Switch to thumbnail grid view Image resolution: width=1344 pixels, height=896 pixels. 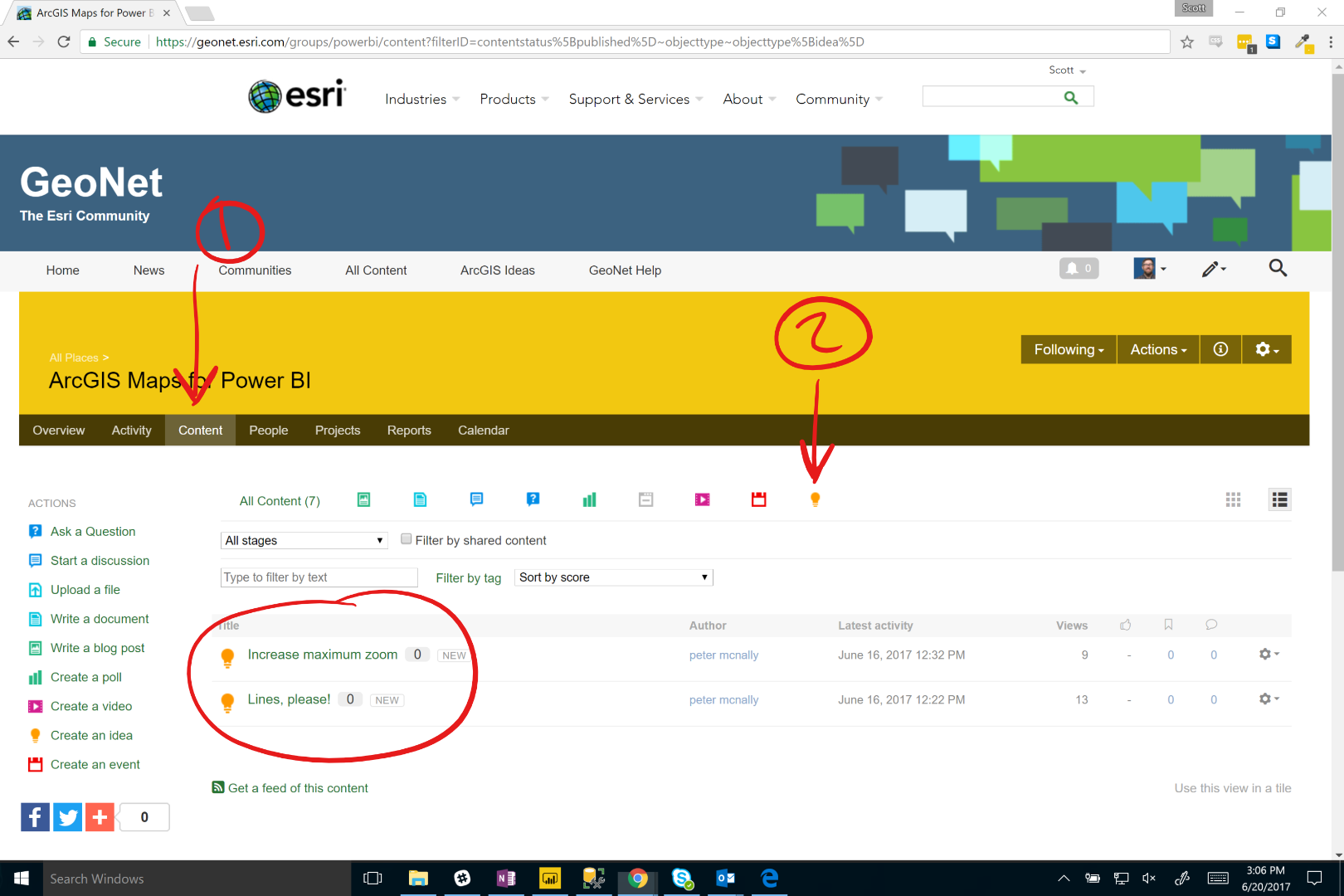(1234, 499)
